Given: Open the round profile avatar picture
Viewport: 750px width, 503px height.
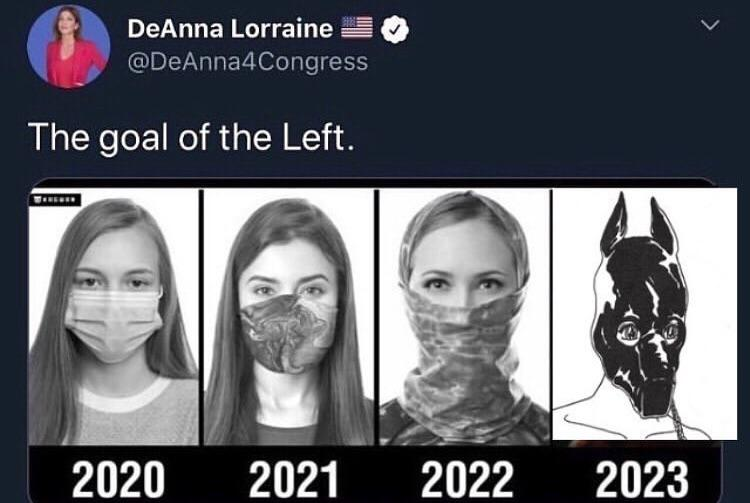Looking at the screenshot, I should pos(68,46).
